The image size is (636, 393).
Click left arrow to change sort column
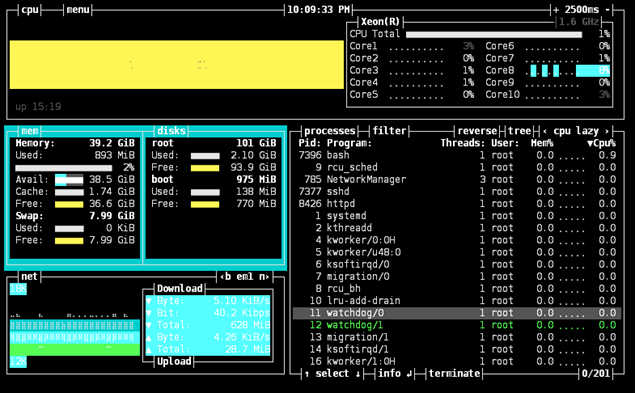544,131
